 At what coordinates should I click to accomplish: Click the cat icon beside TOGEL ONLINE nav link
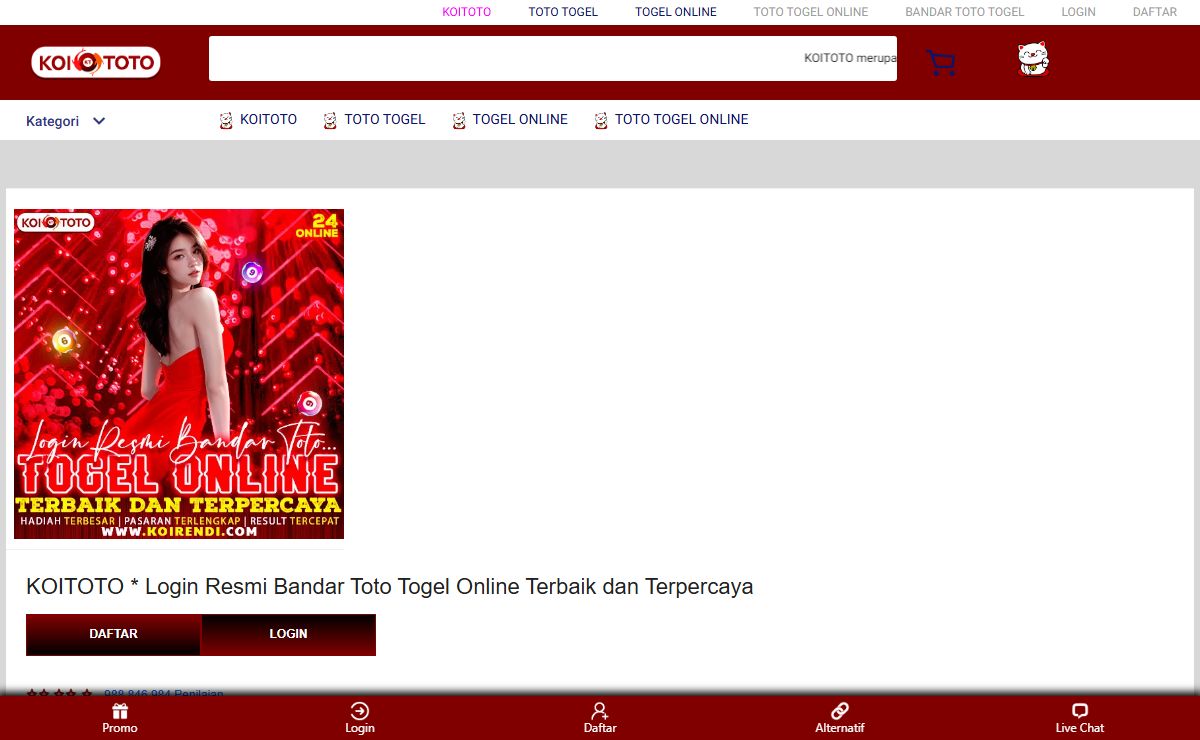click(459, 121)
